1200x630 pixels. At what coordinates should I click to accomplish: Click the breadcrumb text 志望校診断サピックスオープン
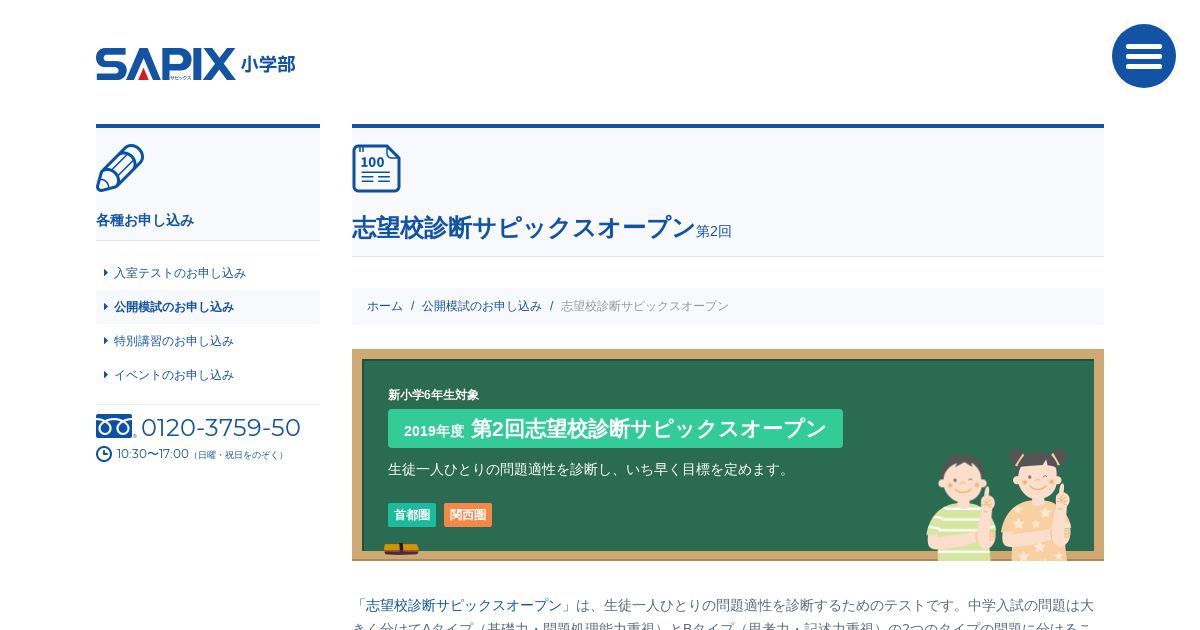pos(645,306)
